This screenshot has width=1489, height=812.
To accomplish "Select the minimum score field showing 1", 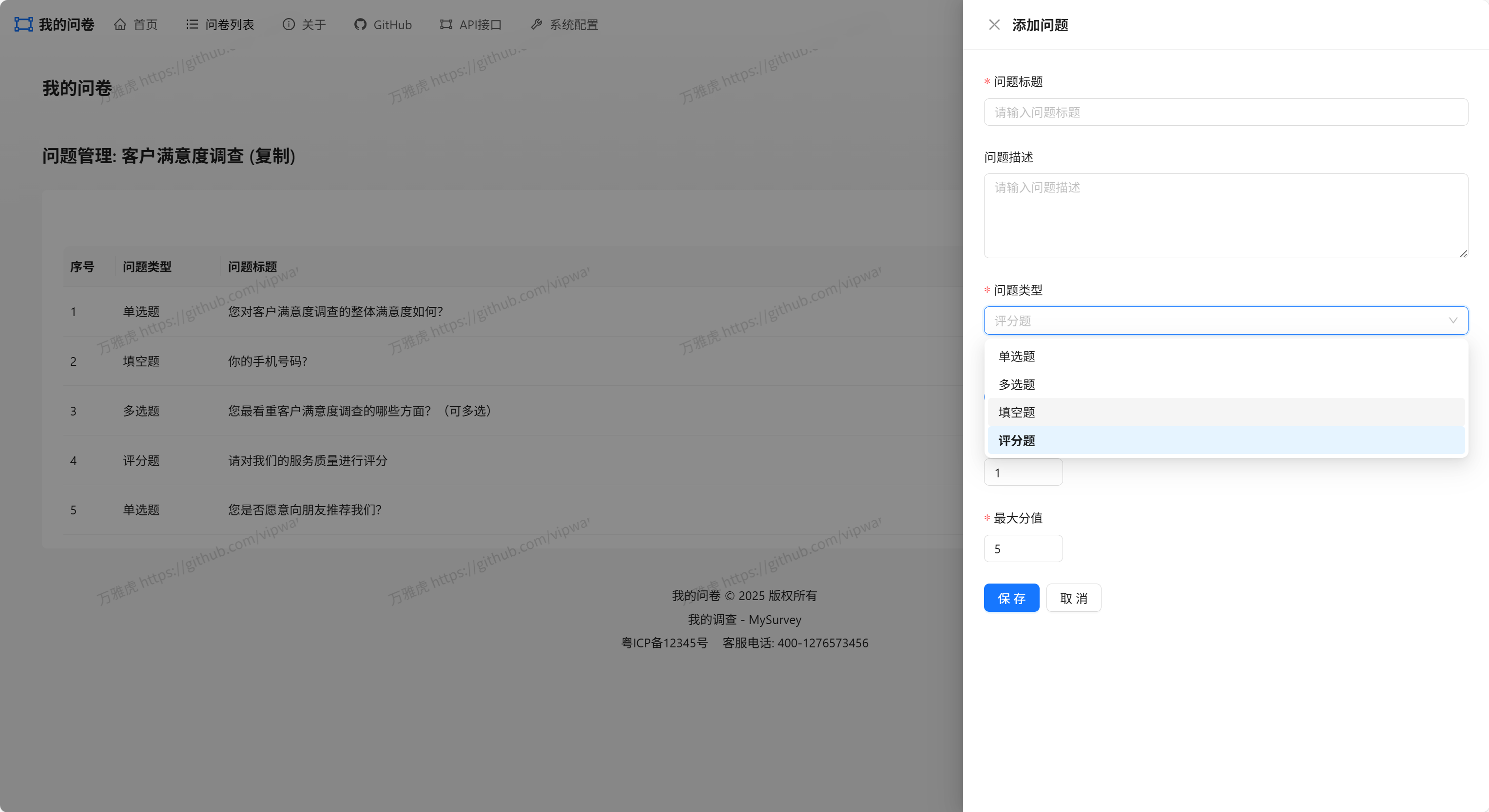I will (1023, 472).
